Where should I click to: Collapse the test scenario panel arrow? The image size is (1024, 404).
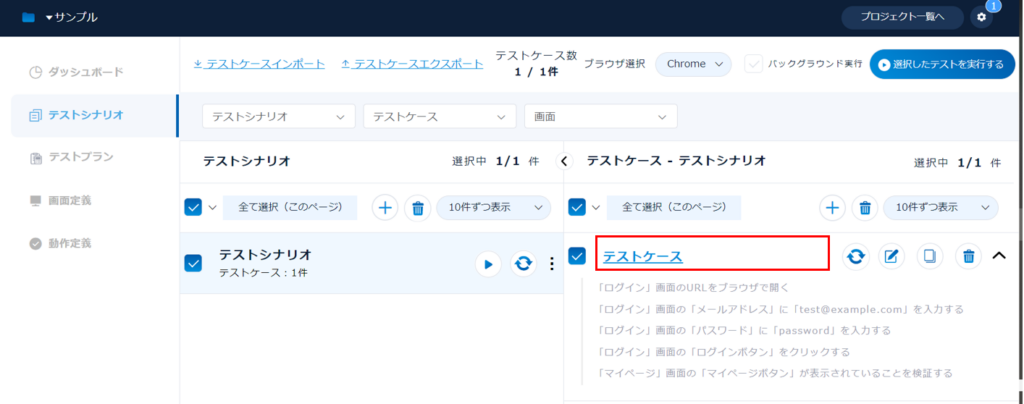pos(563,160)
